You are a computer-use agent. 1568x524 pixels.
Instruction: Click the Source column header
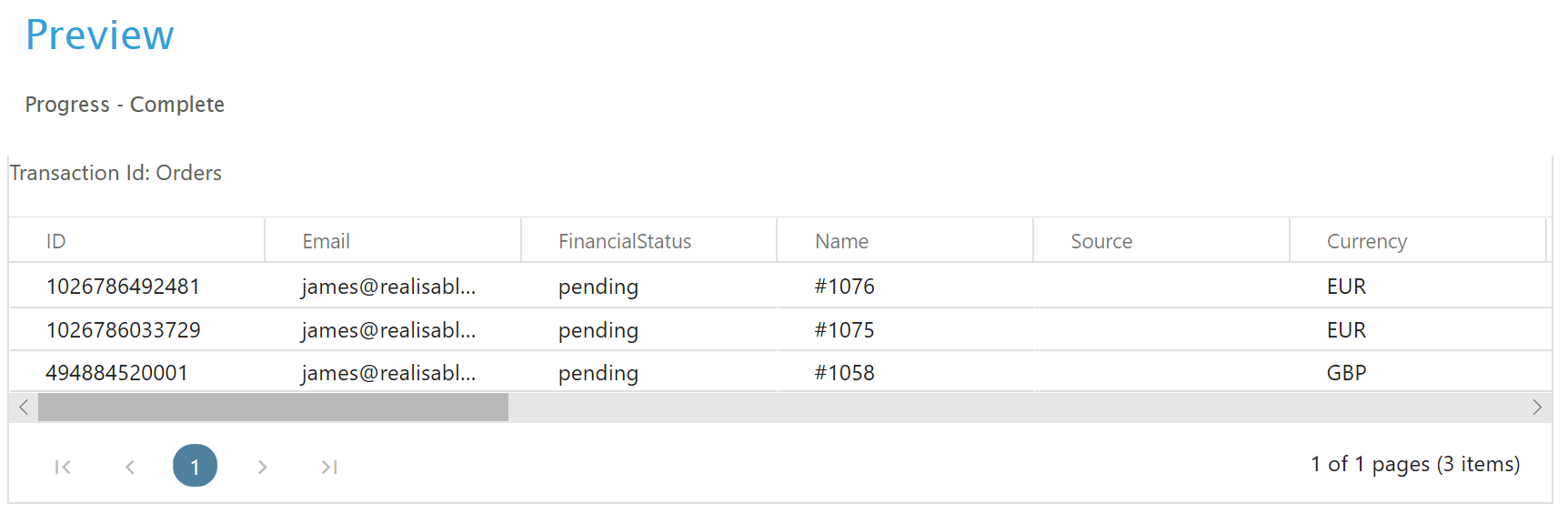1101,241
